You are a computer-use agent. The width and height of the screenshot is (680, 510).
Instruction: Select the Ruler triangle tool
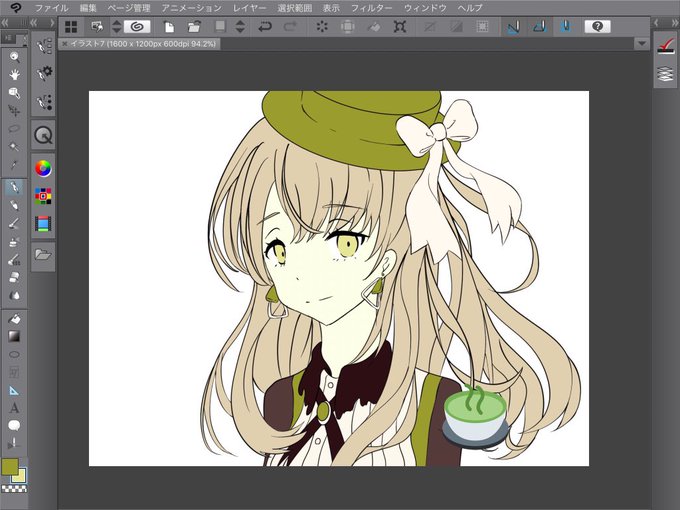point(14,391)
